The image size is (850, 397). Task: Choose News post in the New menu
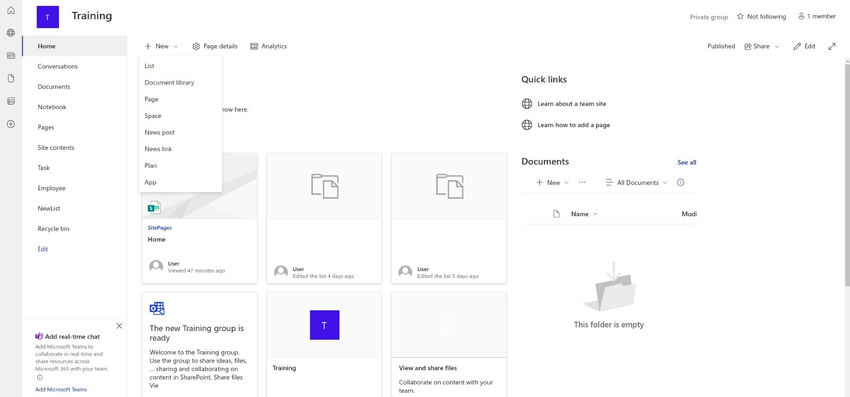(159, 132)
